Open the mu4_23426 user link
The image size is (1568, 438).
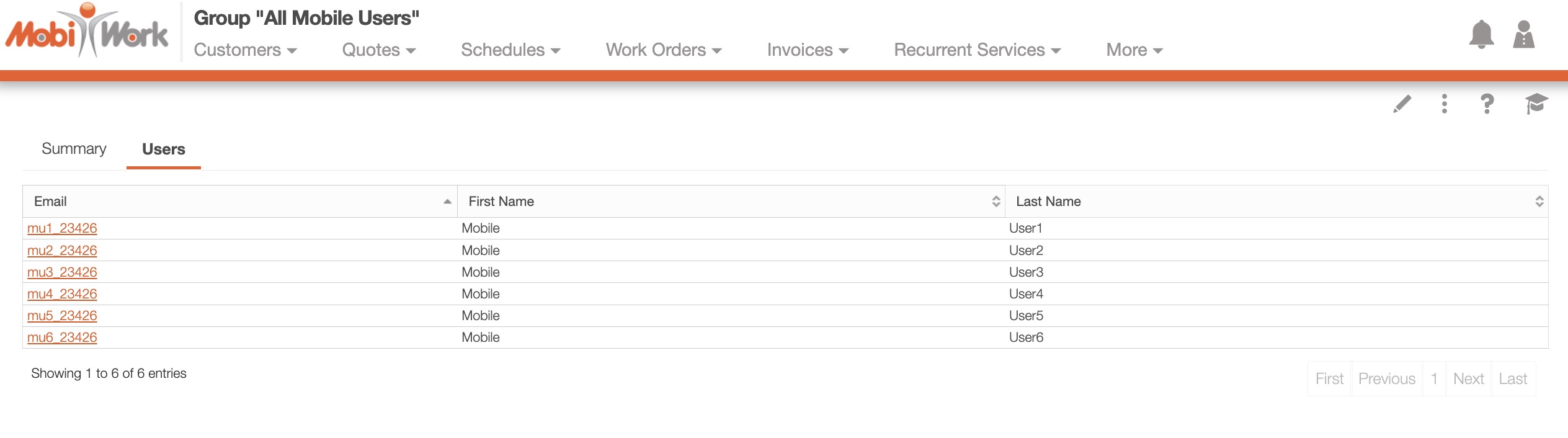[x=62, y=294]
